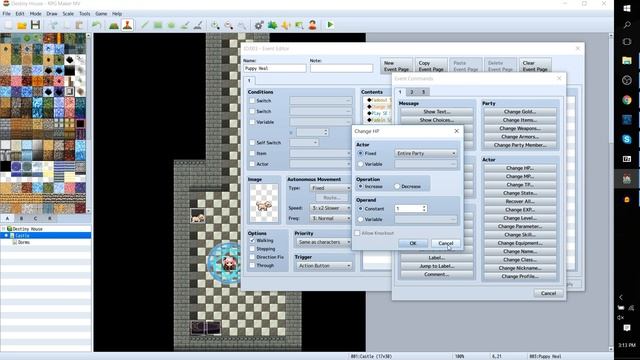Open the Database with gears icon

[259, 25]
